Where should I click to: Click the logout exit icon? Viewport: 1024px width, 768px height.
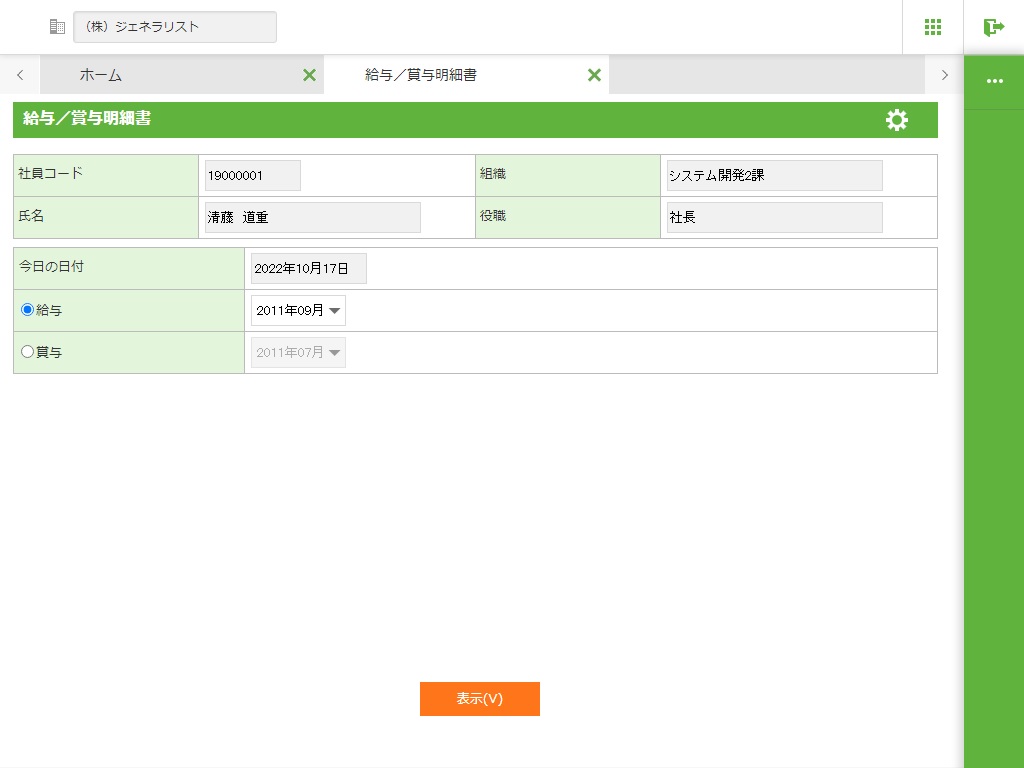993,27
